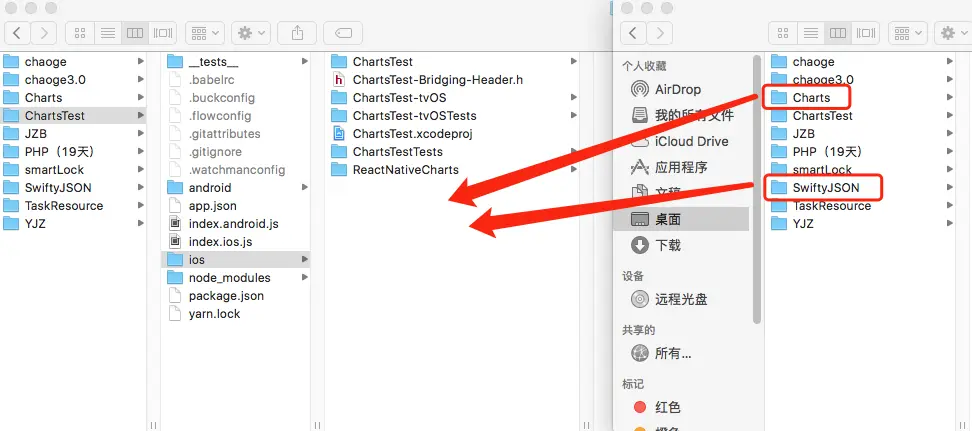This screenshot has width=972, height=431.
Task: Select icon view in right window
Action: pyautogui.click(x=782, y=33)
